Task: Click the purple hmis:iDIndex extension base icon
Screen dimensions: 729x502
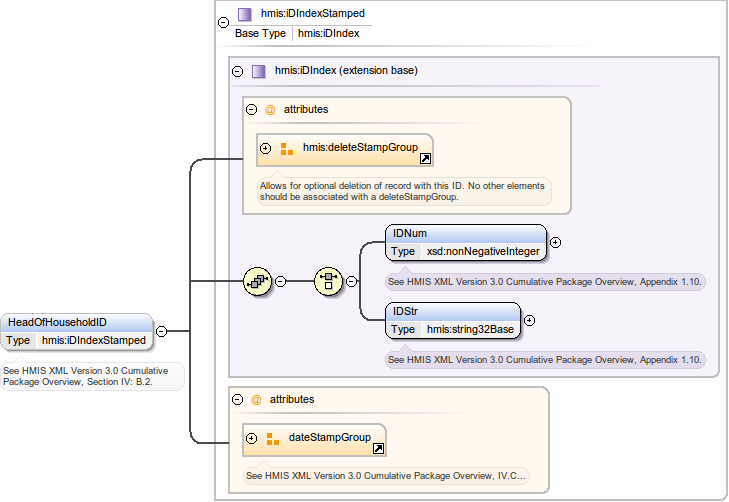Action: [258, 71]
